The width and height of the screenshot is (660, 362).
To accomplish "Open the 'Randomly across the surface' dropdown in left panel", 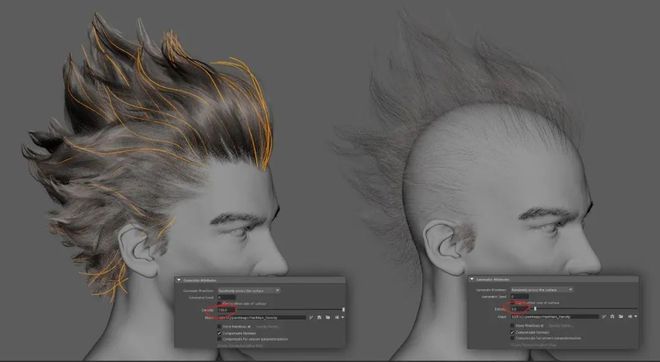I will tap(249, 290).
